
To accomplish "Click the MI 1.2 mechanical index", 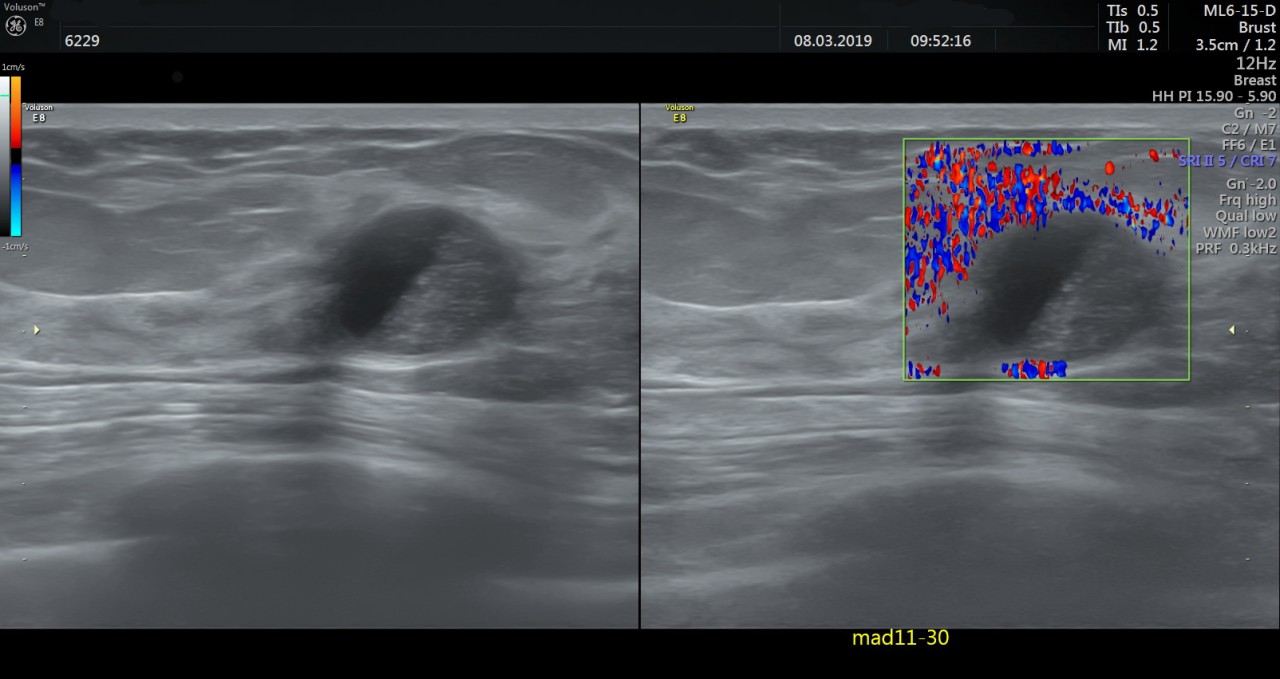I will (x=1133, y=45).
